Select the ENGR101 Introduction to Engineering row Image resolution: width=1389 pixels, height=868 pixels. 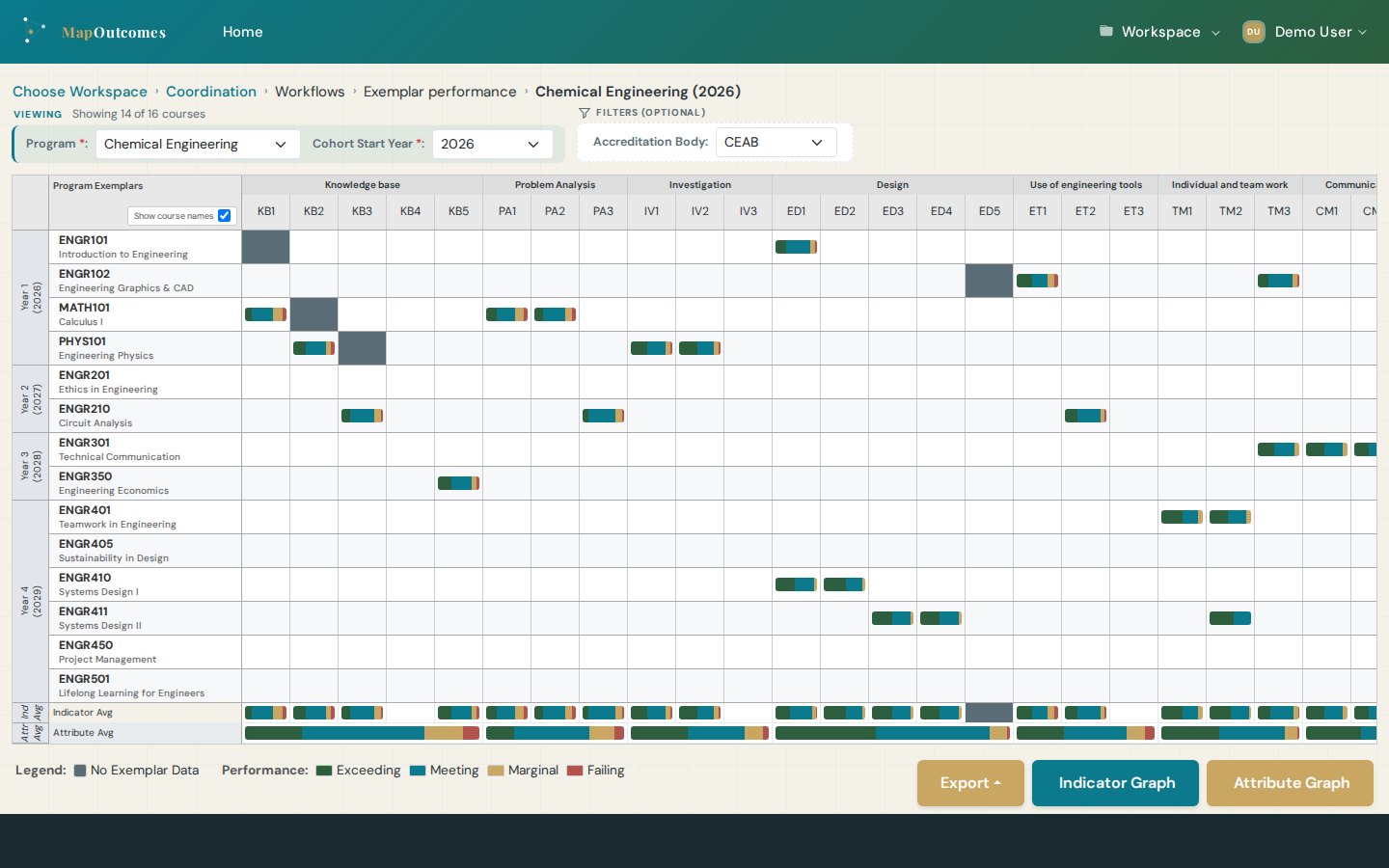pyautogui.click(x=145, y=247)
